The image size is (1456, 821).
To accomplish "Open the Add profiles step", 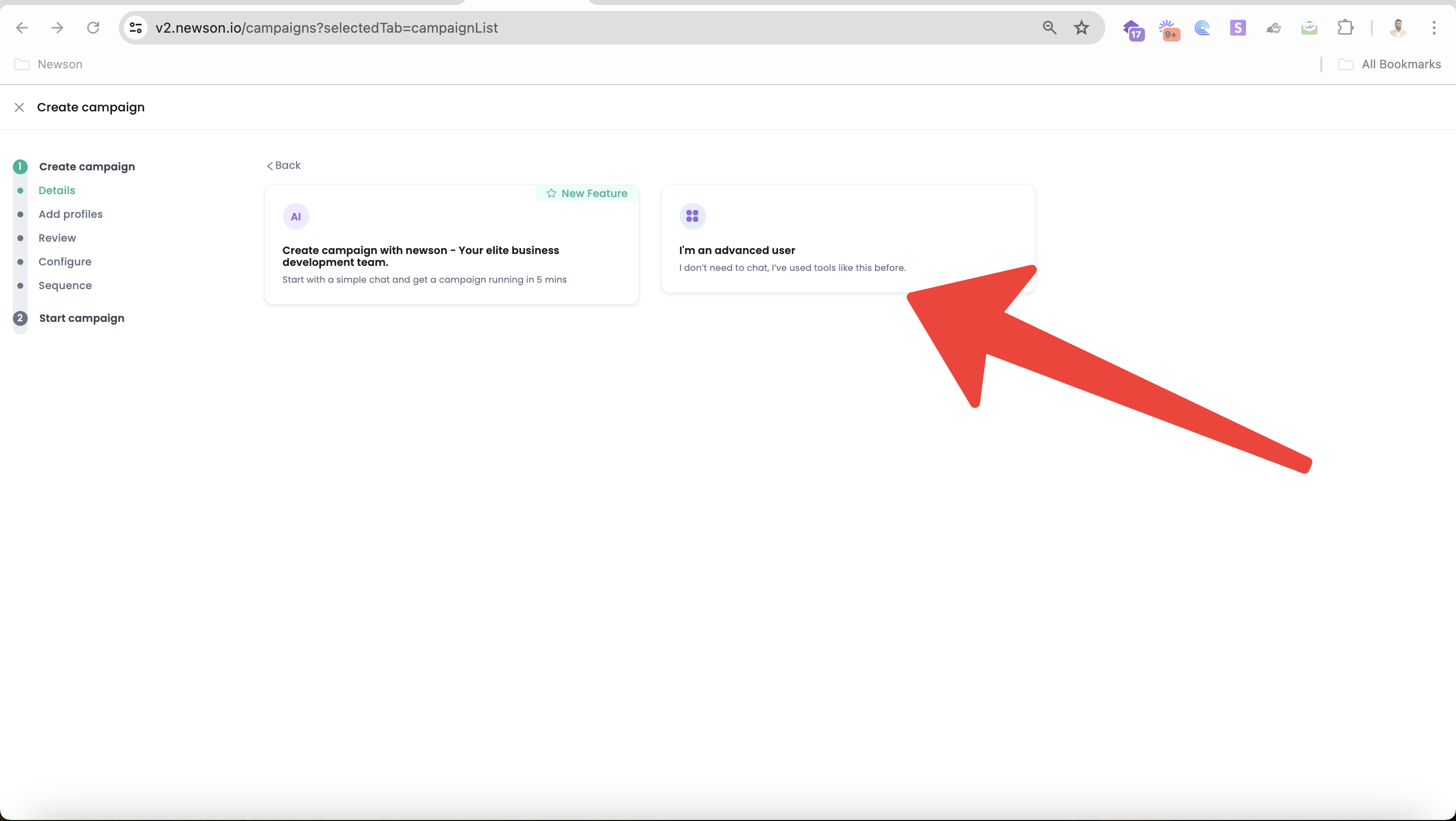I will 71,214.
